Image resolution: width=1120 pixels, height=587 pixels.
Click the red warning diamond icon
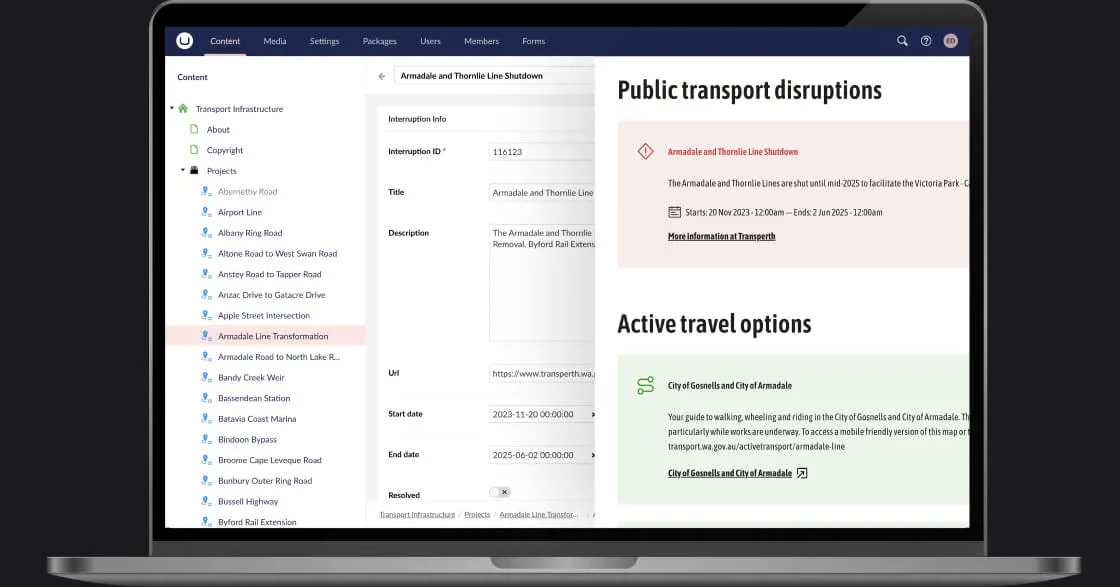click(645, 152)
